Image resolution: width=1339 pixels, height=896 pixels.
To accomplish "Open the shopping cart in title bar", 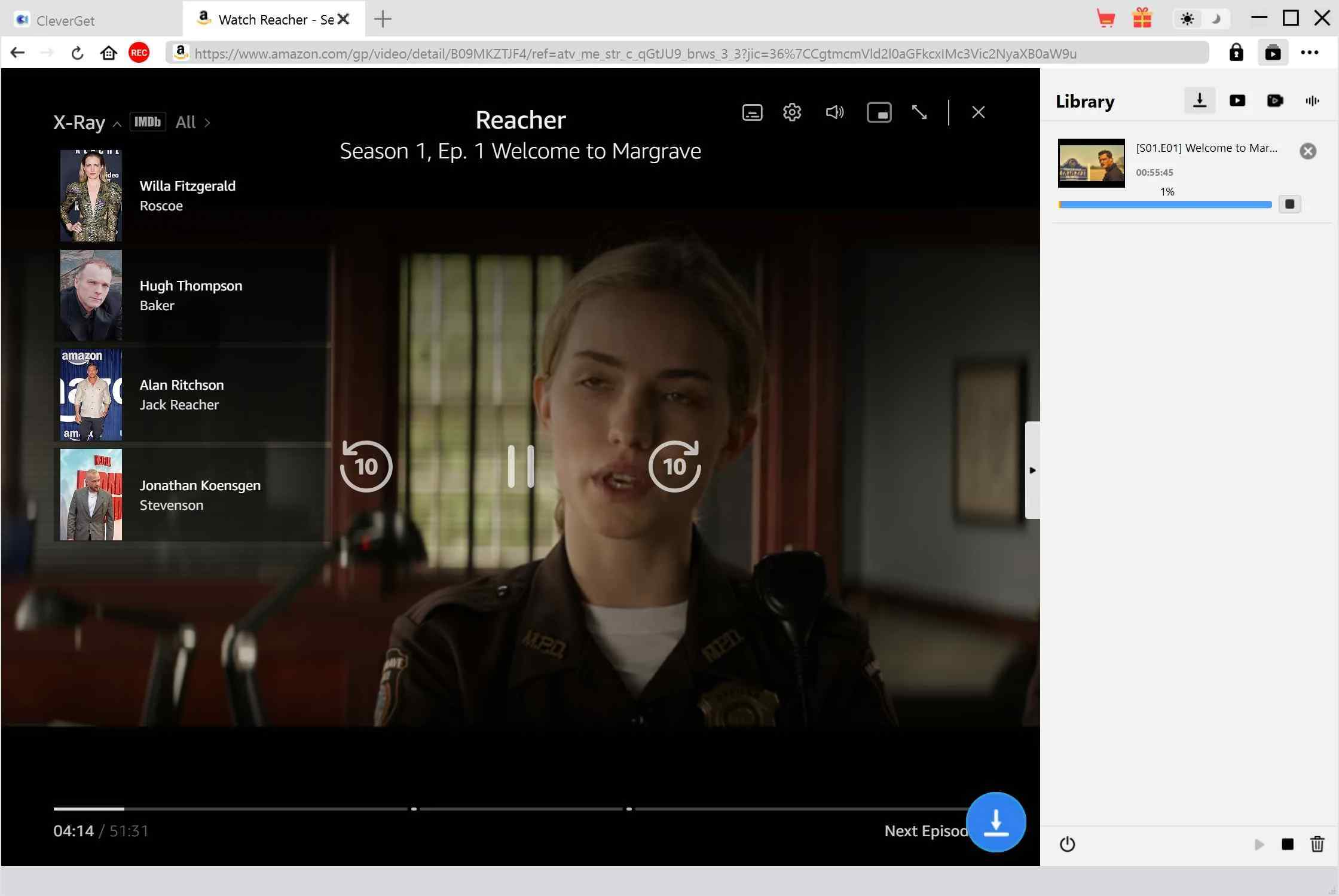I will click(1106, 19).
